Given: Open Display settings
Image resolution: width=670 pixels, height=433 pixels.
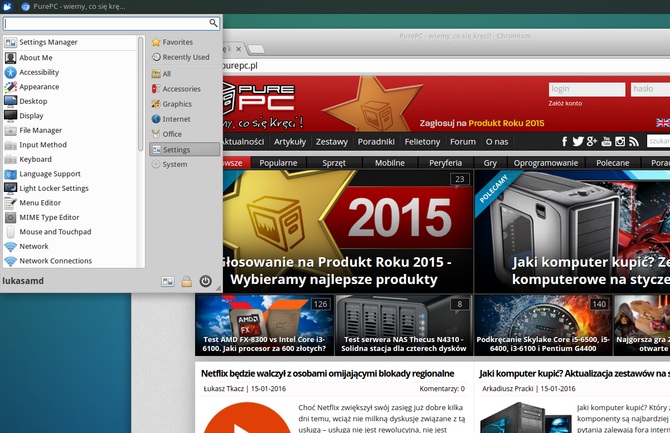Looking at the screenshot, I should point(70,116).
